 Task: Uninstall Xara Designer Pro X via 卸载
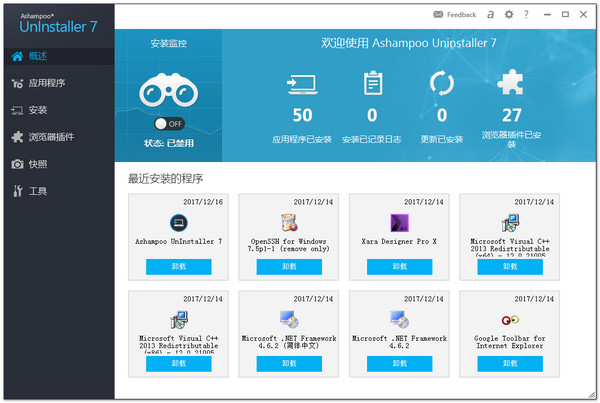tap(399, 267)
